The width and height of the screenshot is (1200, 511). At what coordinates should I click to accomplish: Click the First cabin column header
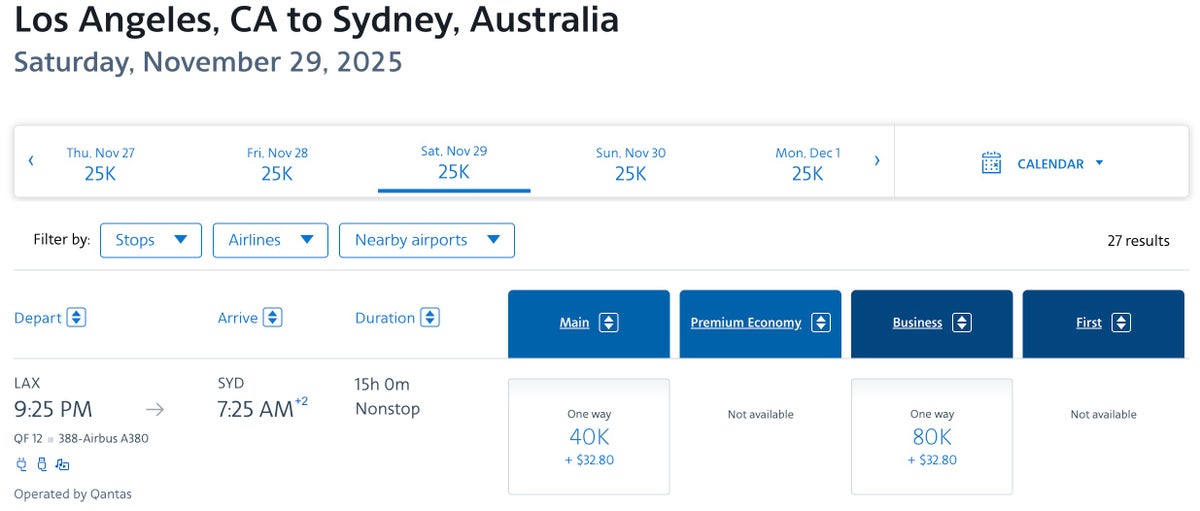(1103, 323)
